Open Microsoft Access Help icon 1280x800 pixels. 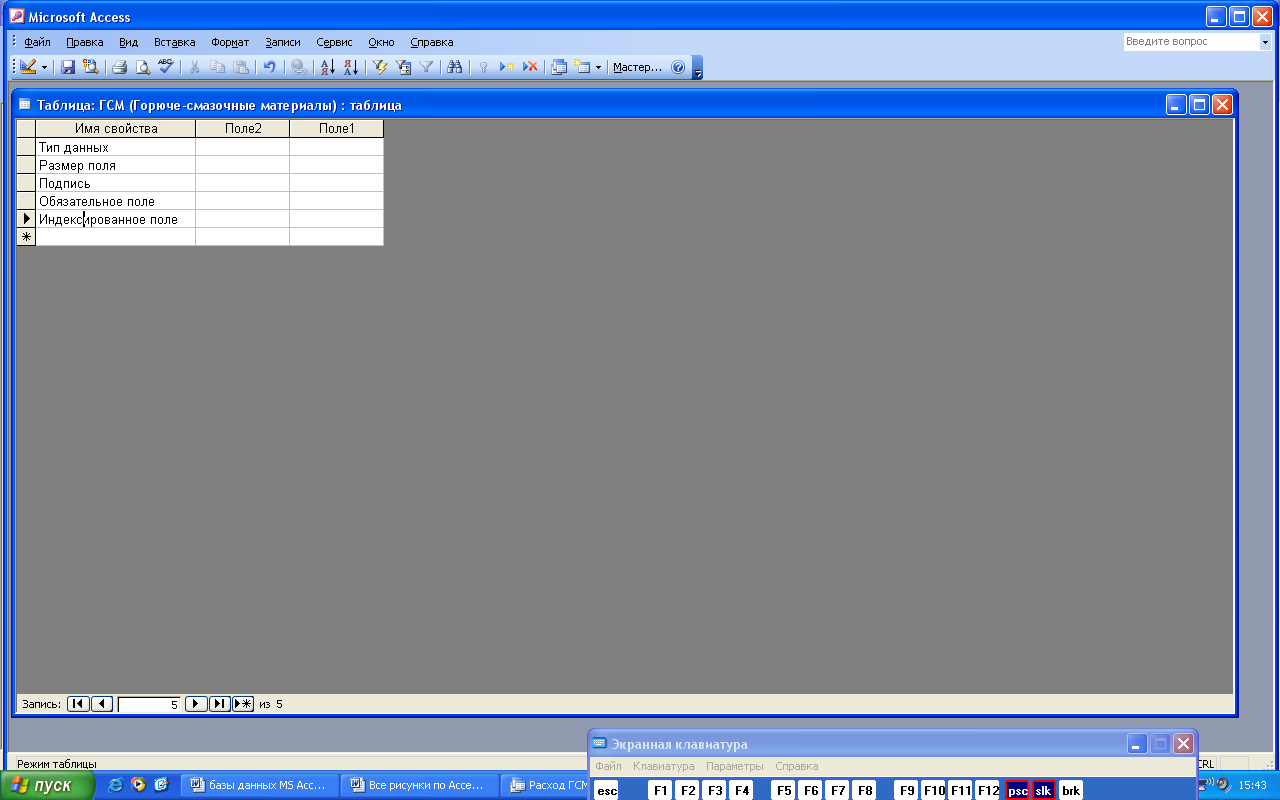coord(678,67)
